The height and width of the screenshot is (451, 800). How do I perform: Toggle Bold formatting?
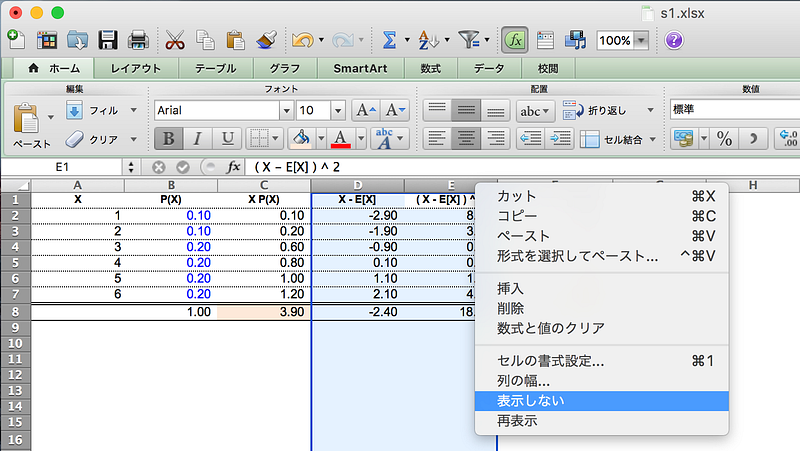point(168,138)
